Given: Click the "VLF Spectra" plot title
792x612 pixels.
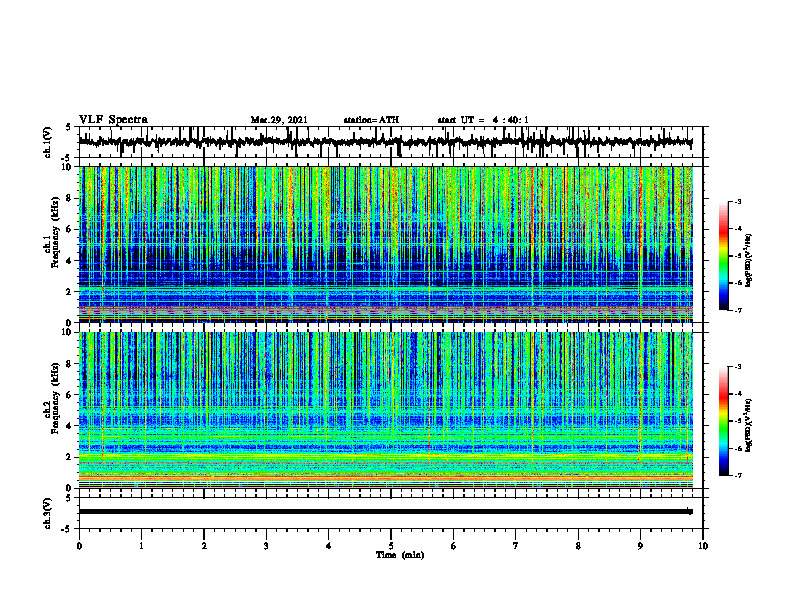Looking at the screenshot, I should 113,120.
